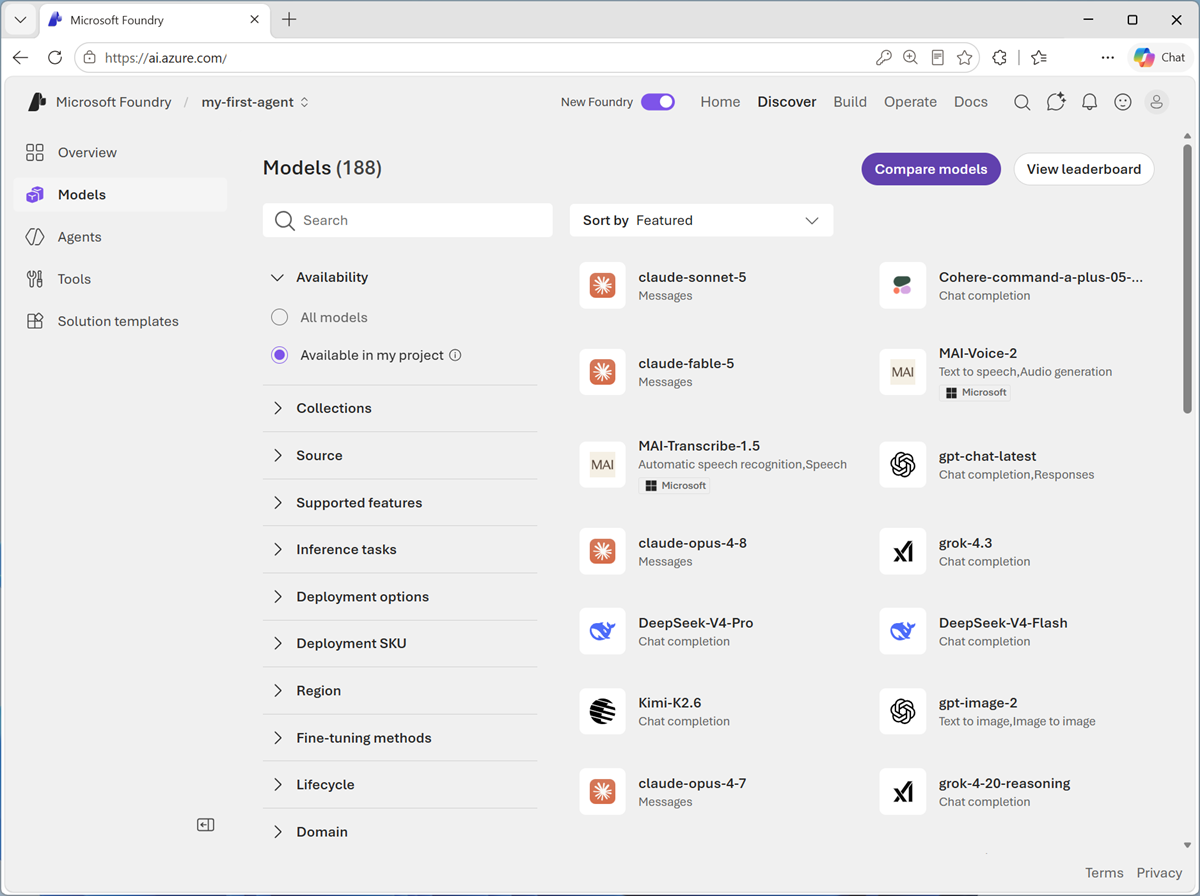Expand the Deployment SKU filter
Viewport: 1200px width, 896px height.
pos(400,643)
